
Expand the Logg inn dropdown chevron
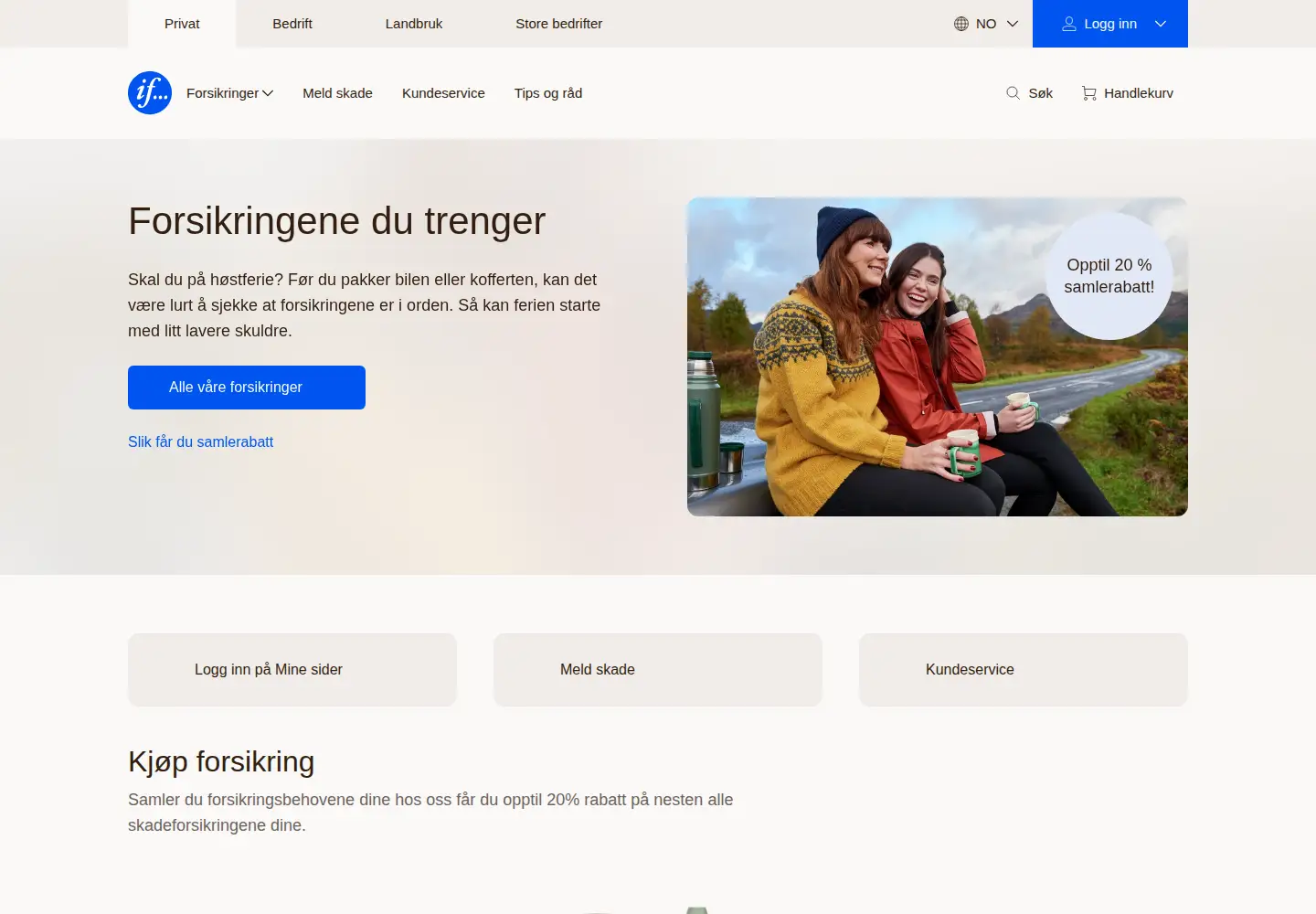tap(1161, 24)
